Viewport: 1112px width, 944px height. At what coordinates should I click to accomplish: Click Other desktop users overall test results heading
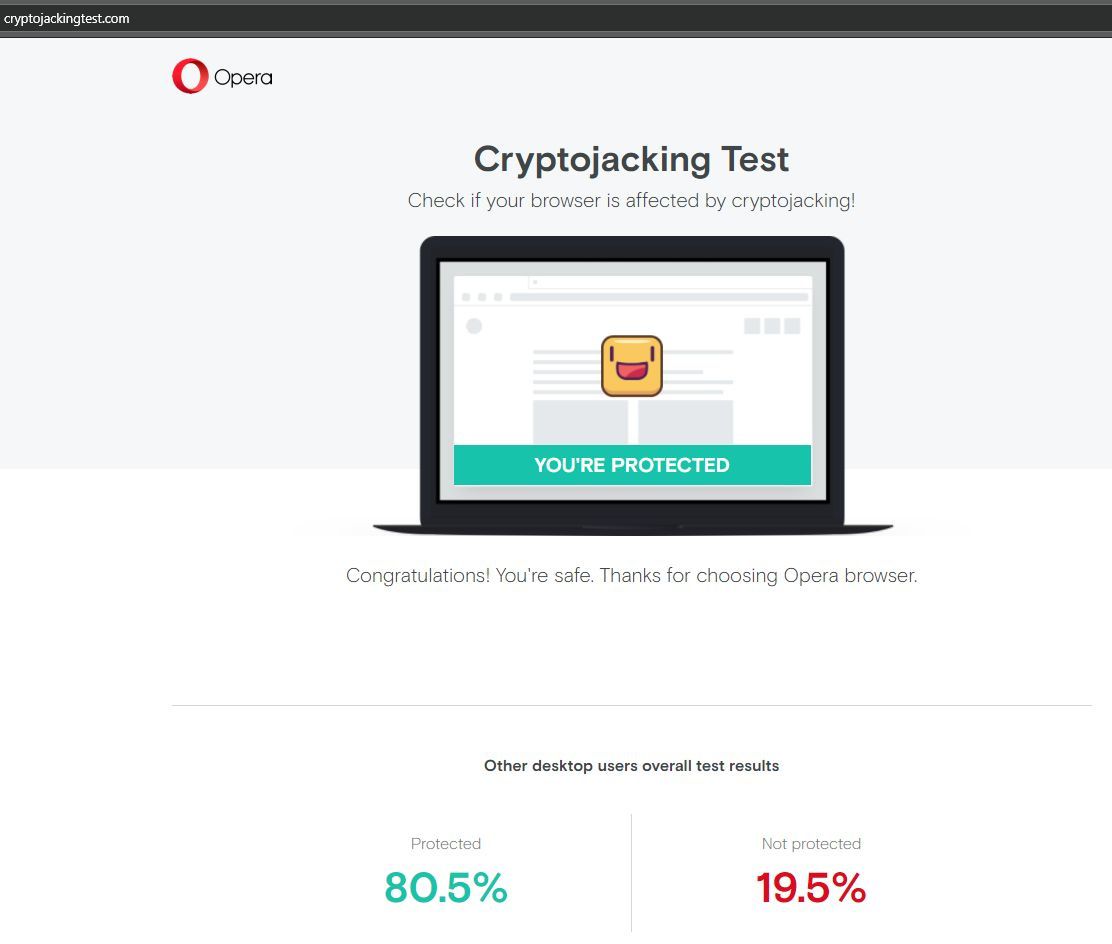click(631, 765)
